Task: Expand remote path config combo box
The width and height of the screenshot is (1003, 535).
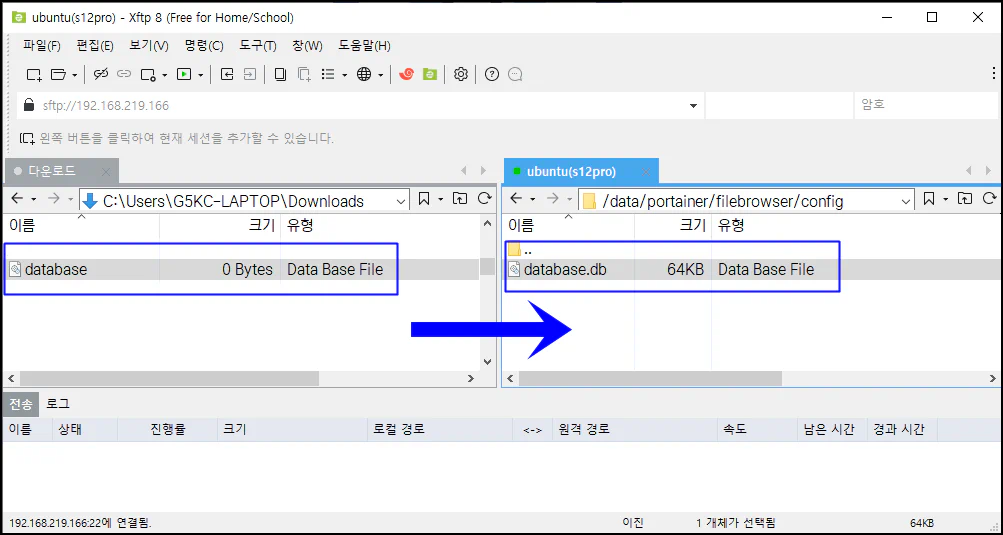Action: click(x=906, y=201)
